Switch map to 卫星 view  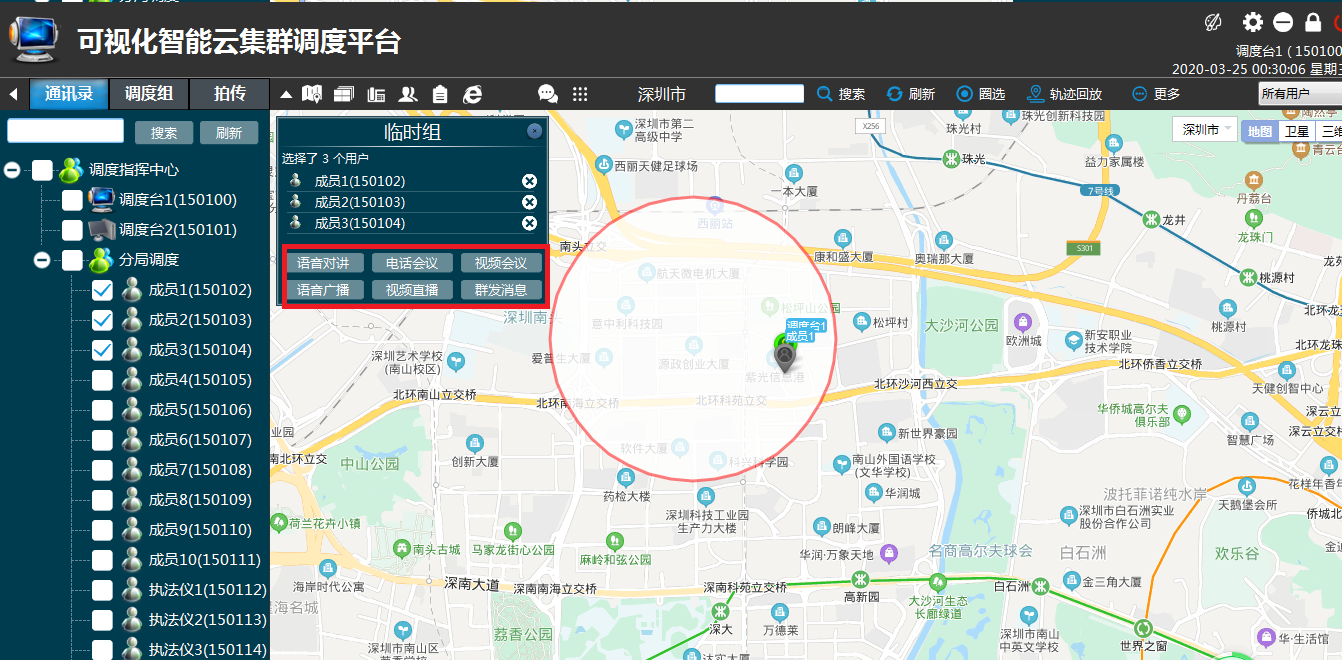[1296, 131]
